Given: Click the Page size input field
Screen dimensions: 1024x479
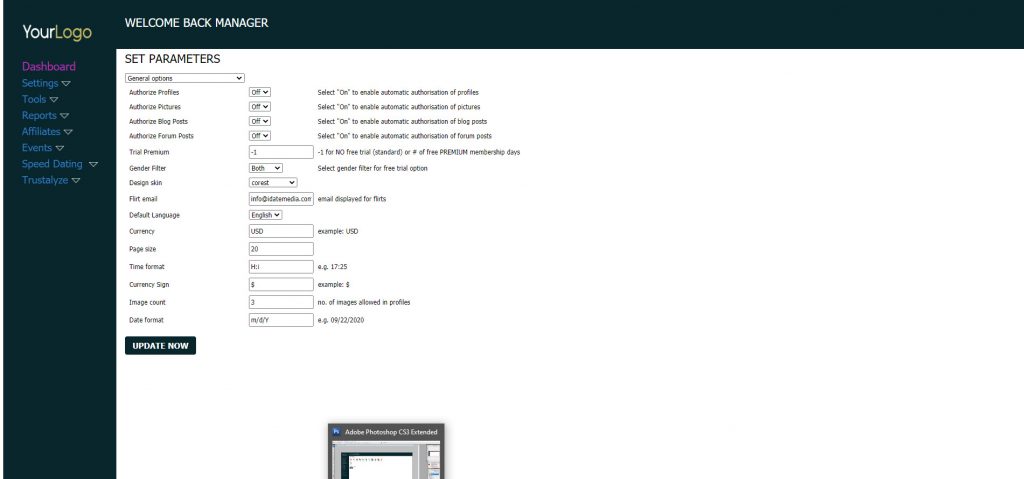Looking at the screenshot, I should click(281, 249).
